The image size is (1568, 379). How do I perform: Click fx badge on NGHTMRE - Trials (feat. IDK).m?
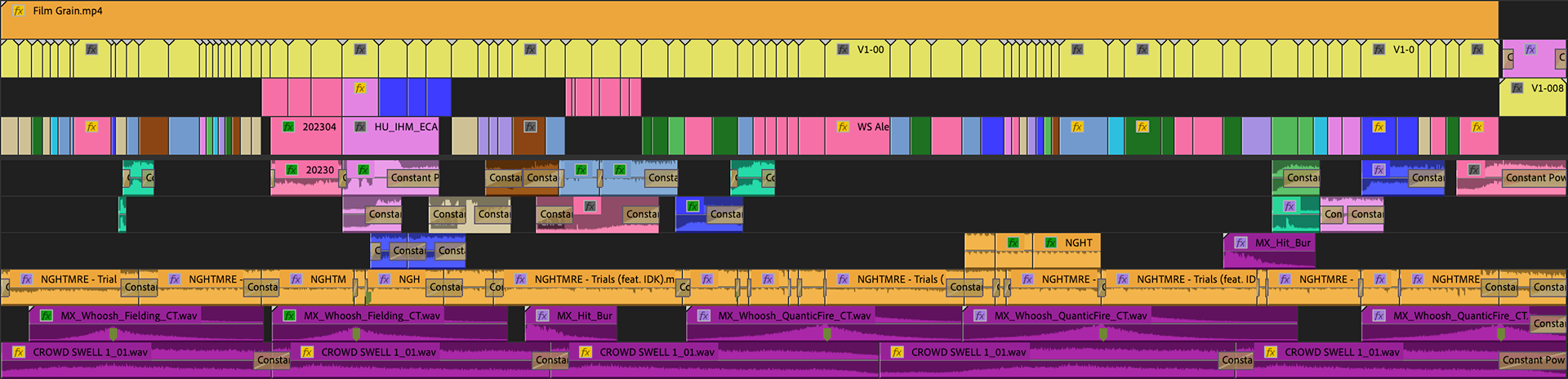(520, 279)
